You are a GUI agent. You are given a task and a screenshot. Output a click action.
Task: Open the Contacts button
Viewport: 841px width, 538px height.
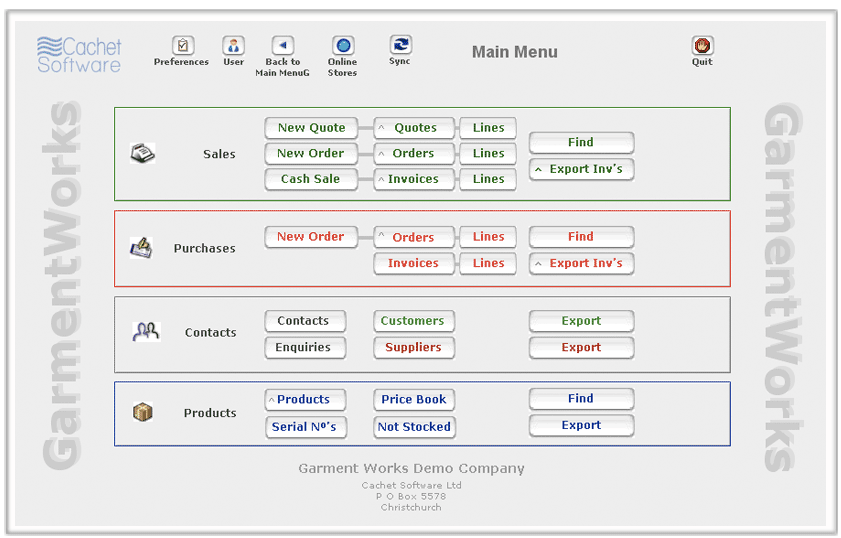pos(305,321)
